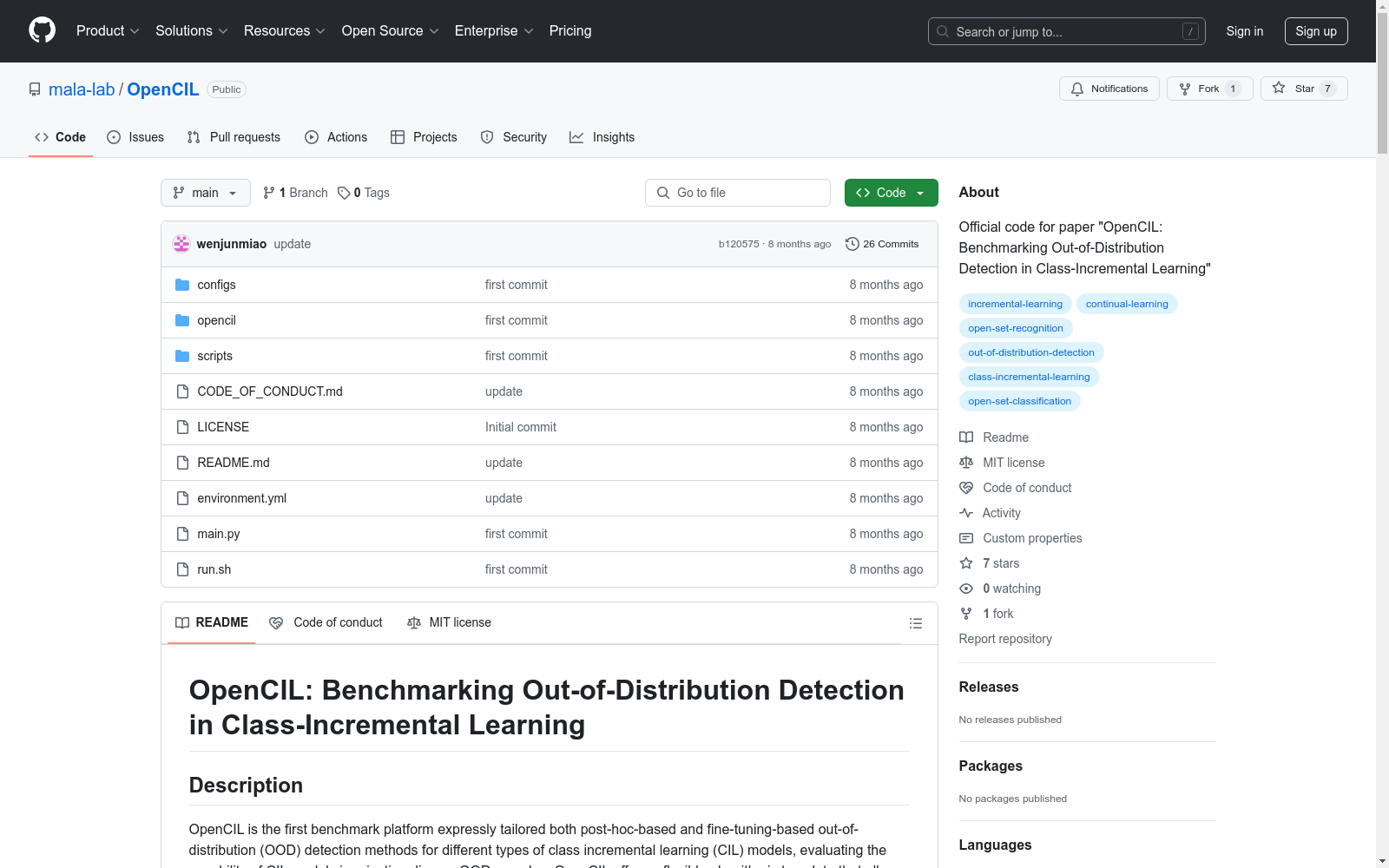View the 26 Commits history
1389x868 pixels.
882,244
